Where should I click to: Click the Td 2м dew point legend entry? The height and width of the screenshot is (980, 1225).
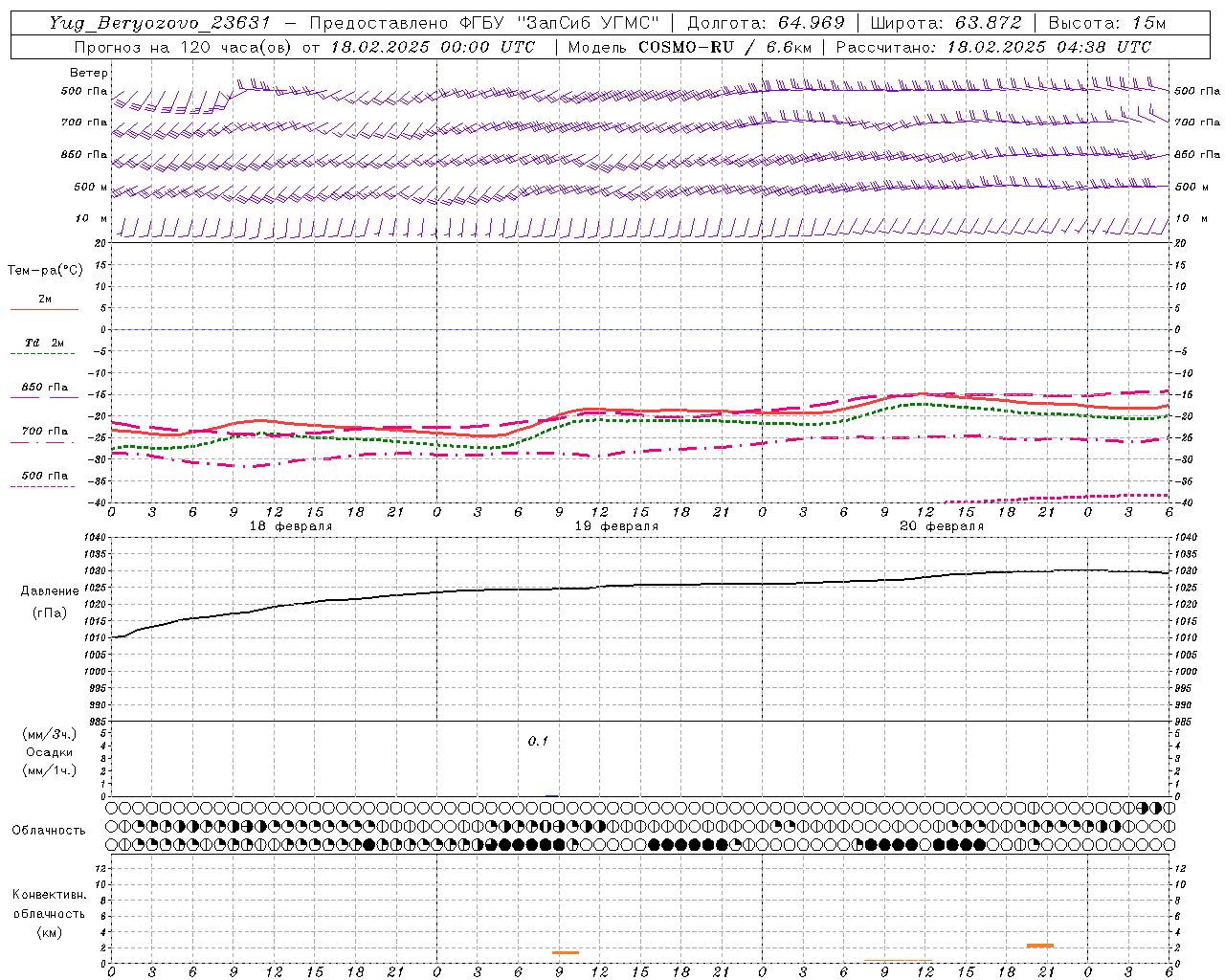pos(45,343)
